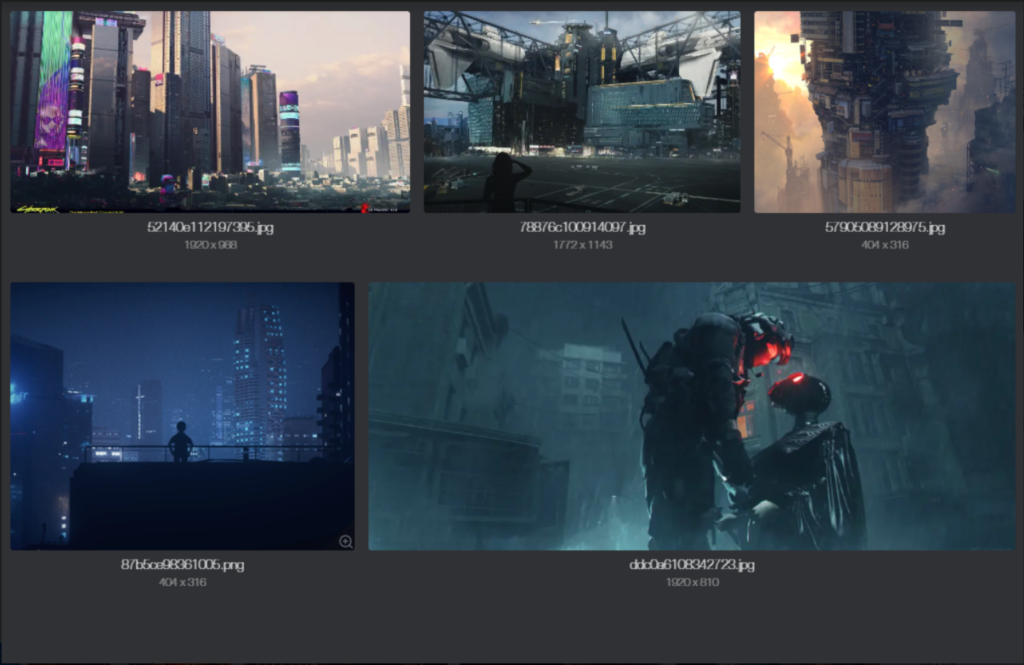Image resolution: width=1024 pixels, height=665 pixels.
Task: Select the filename ending in 975.jpg
Action: coord(885,227)
